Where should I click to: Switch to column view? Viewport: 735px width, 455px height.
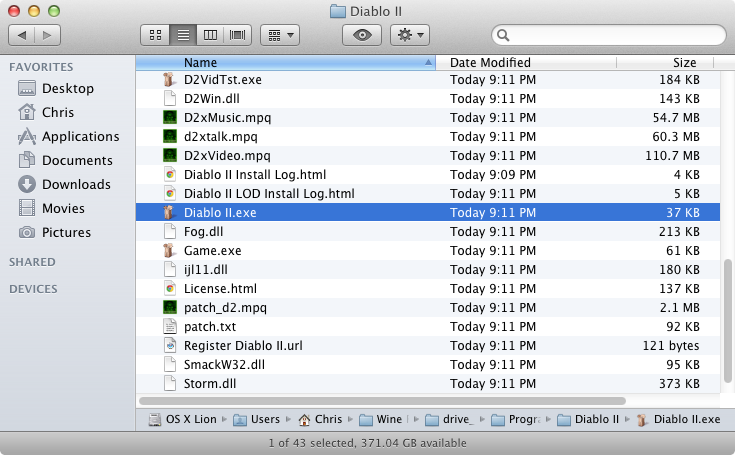pyautogui.click(x=210, y=35)
